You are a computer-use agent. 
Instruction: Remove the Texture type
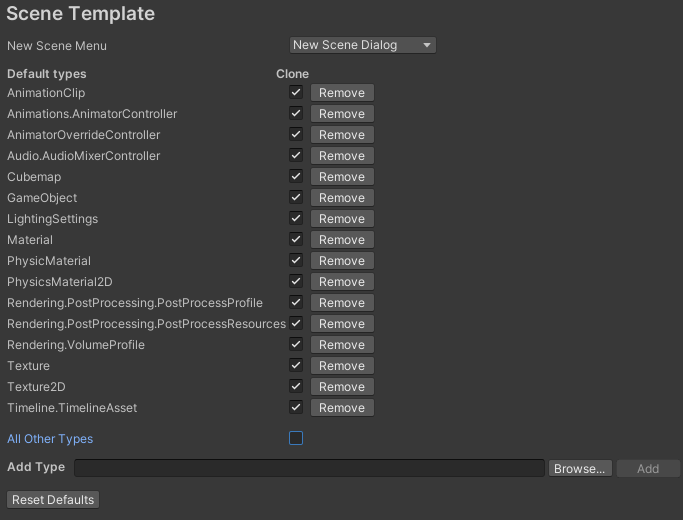click(x=342, y=366)
